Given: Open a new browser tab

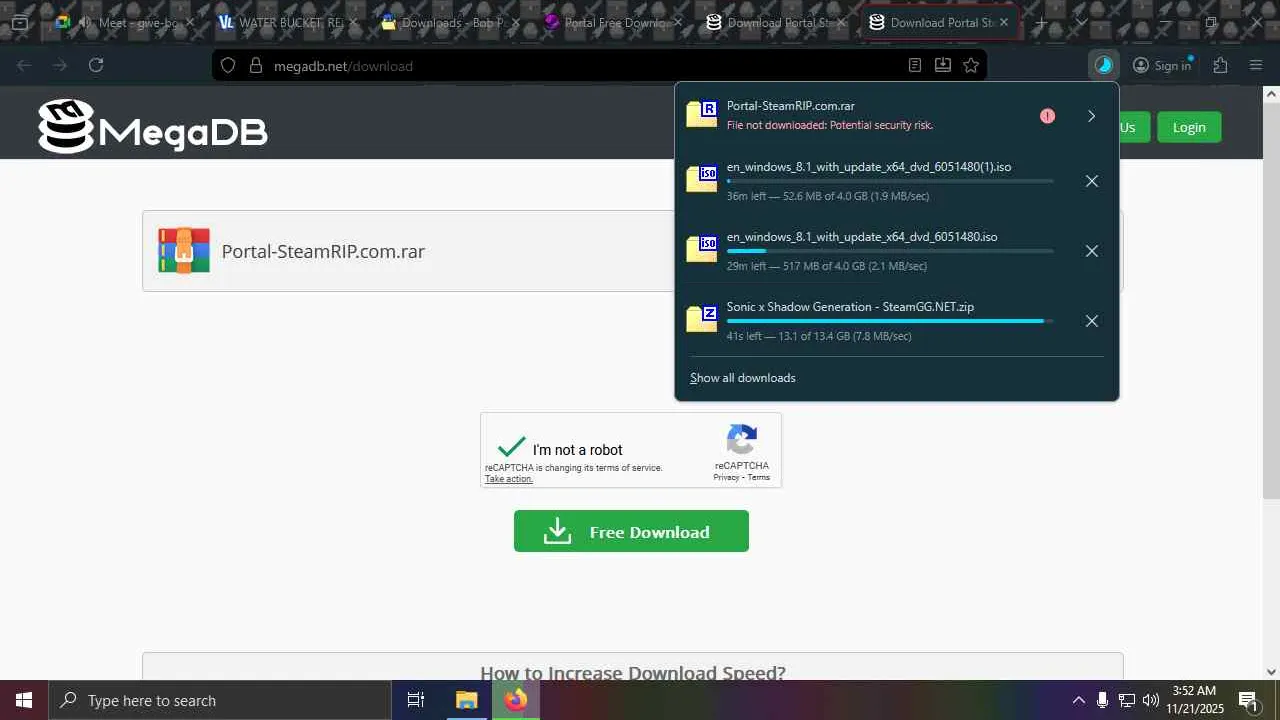Looking at the screenshot, I should coord(1041,22).
